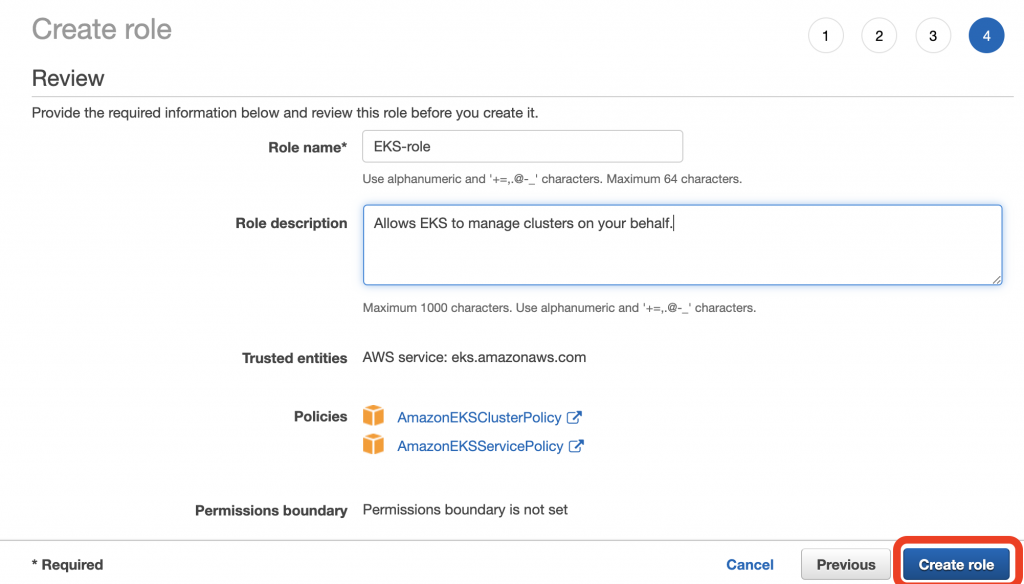Click the Role name label

pos(307,147)
